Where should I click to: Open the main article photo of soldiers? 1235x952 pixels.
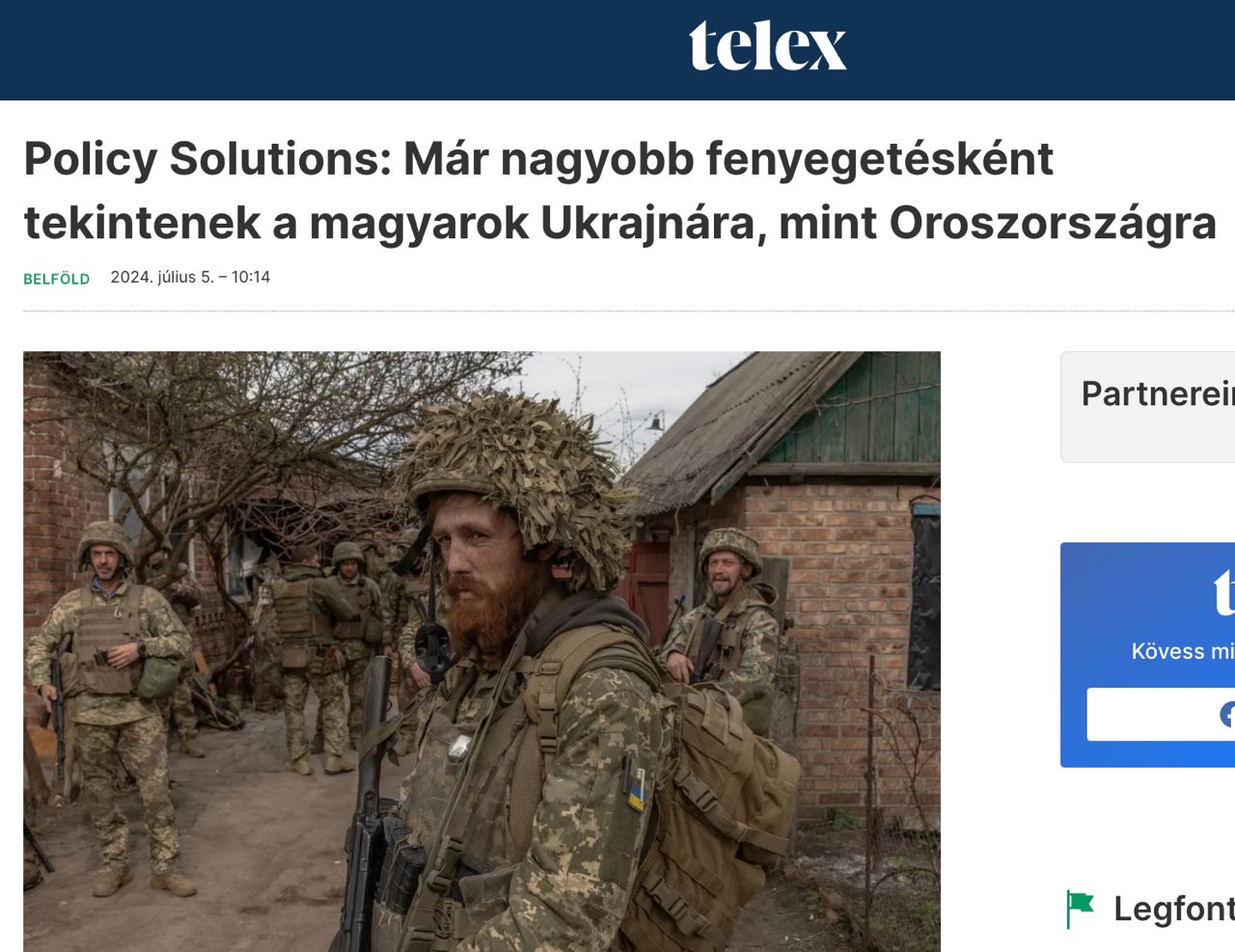(x=481, y=651)
